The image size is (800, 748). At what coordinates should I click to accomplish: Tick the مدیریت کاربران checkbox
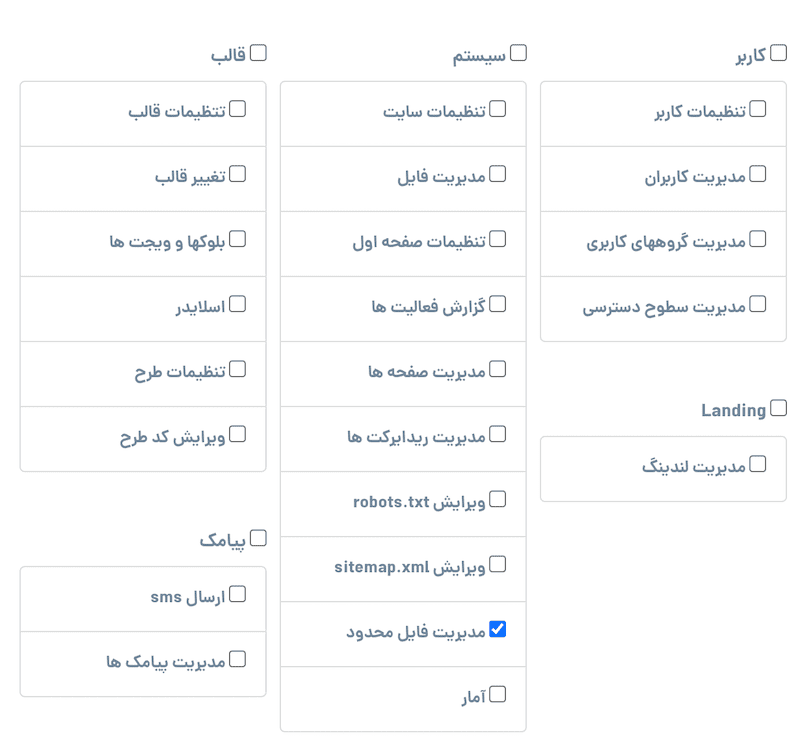tap(758, 174)
